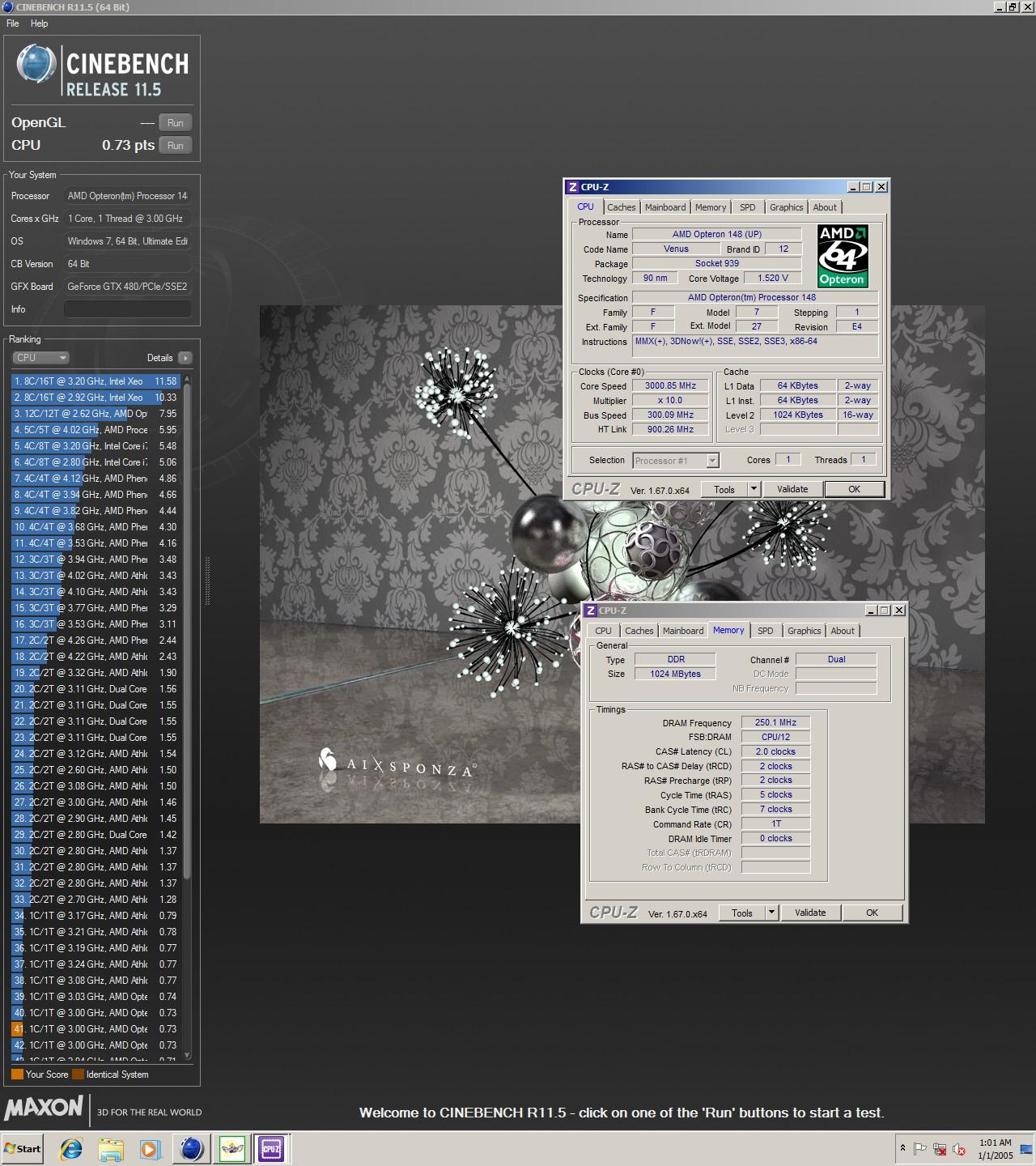Switch to SPD tab in lower CPU-Z

(766, 631)
